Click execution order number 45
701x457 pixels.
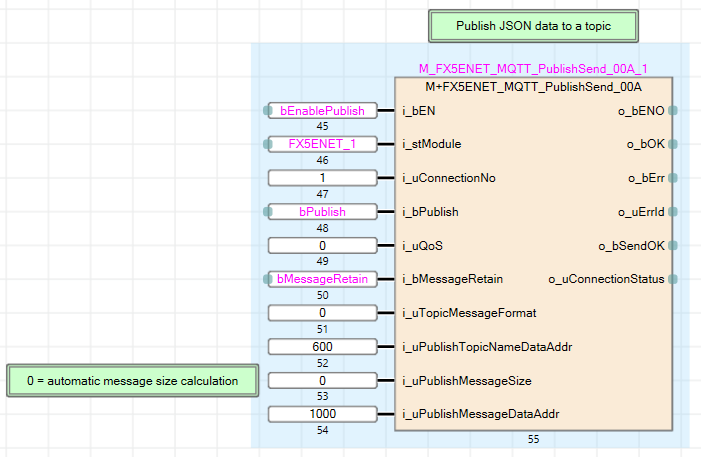point(322,126)
